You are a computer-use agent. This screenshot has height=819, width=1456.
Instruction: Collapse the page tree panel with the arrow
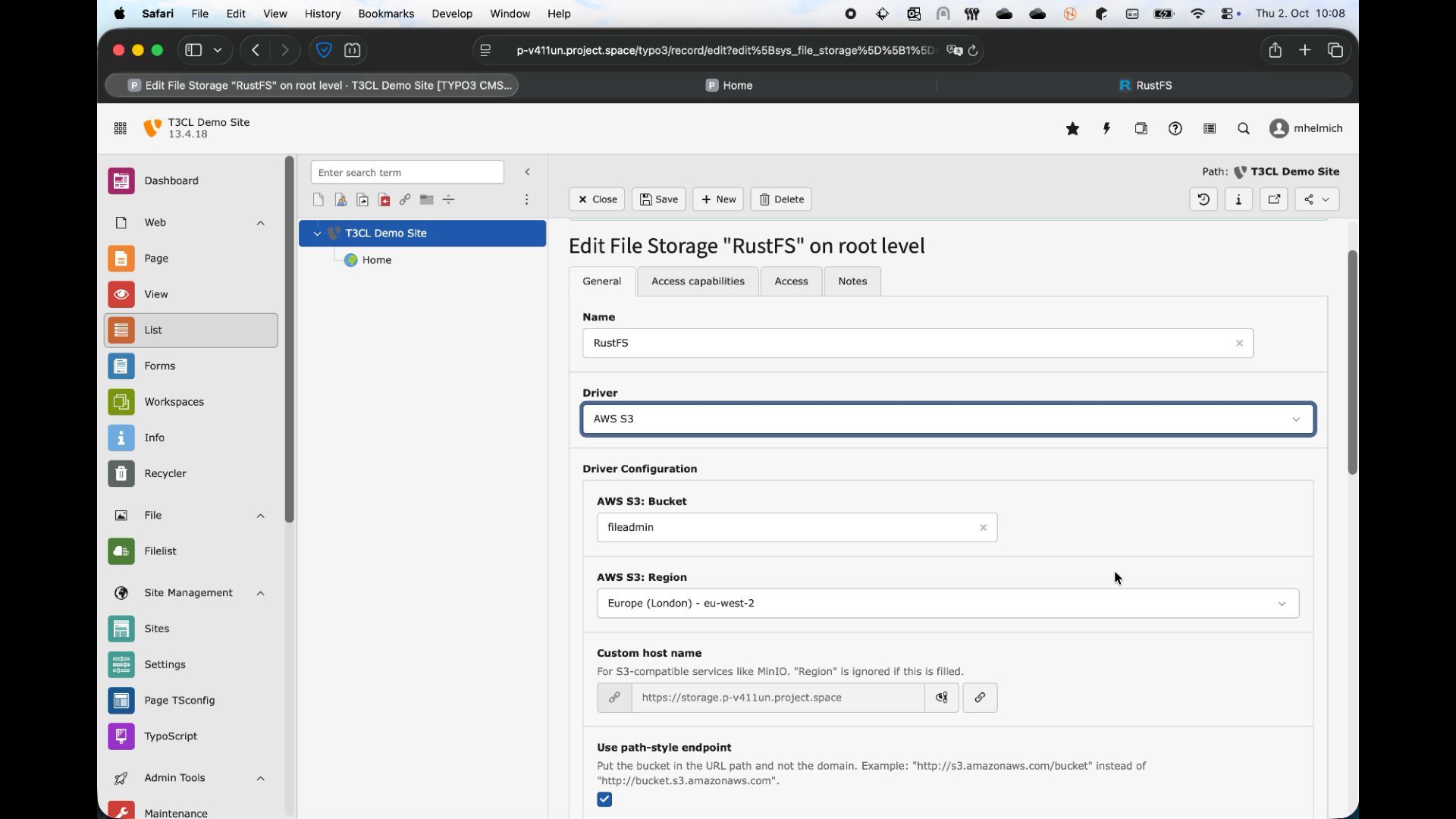point(527,172)
